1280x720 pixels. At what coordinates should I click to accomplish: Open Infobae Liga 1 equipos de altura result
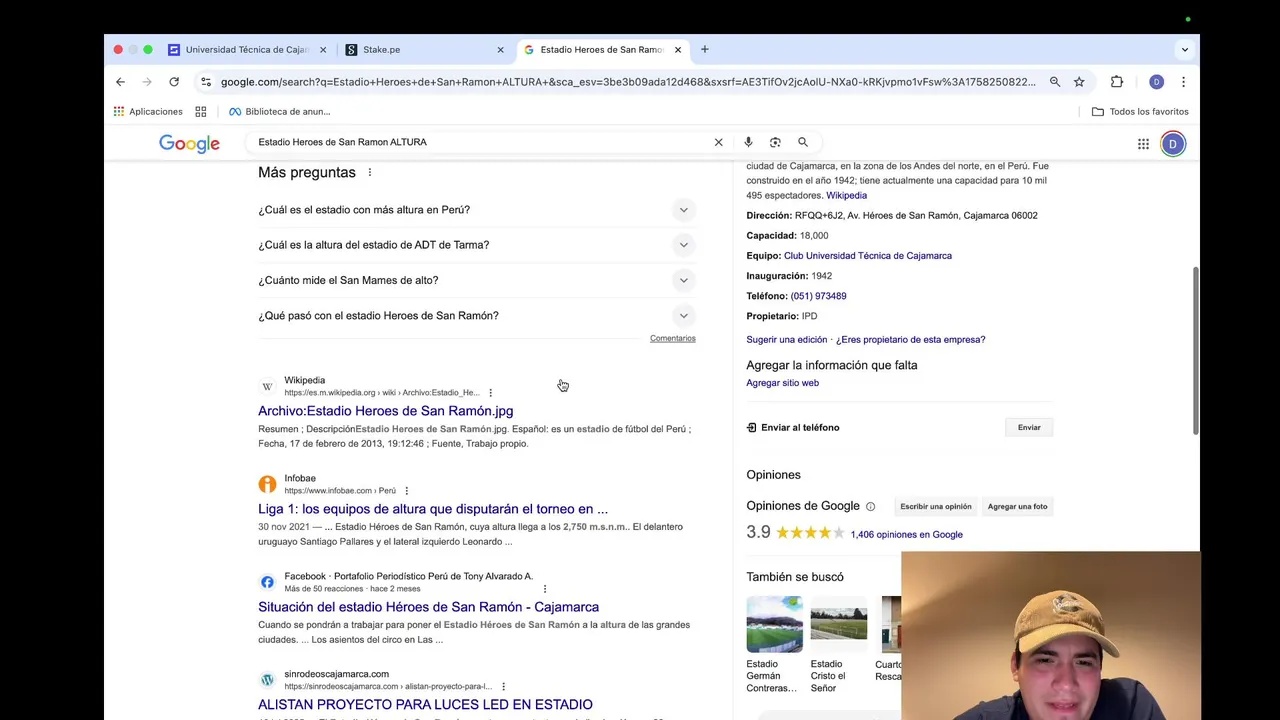pos(433,509)
